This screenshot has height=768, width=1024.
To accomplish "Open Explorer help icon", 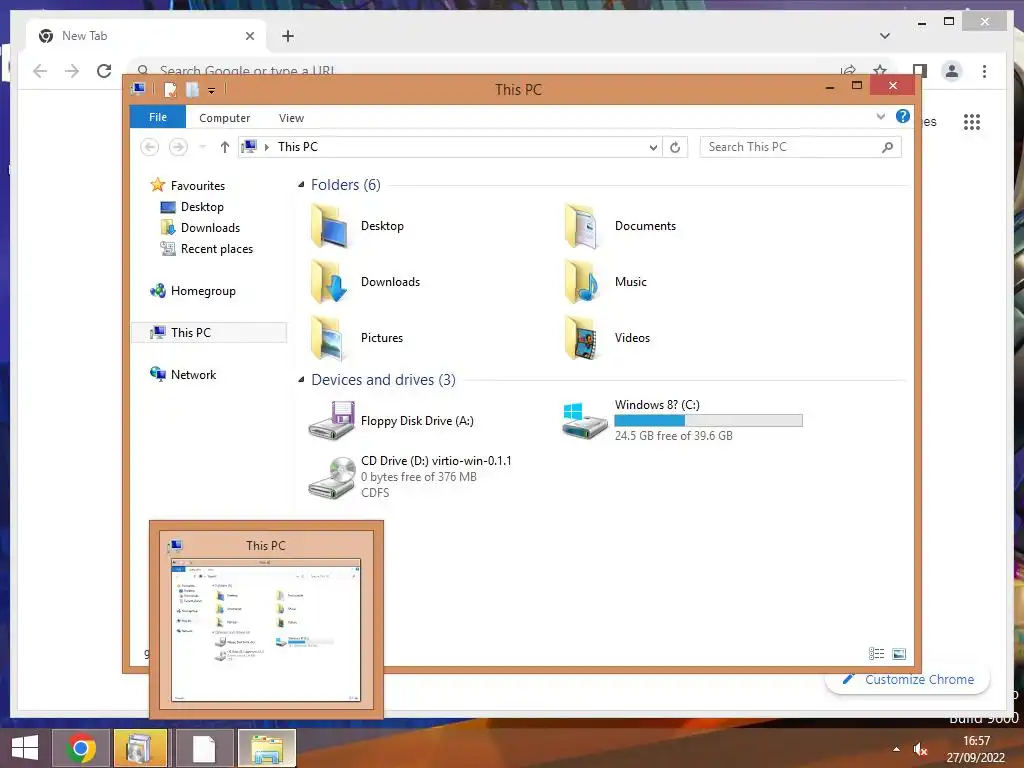I will pyautogui.click(x=903, y=116).
